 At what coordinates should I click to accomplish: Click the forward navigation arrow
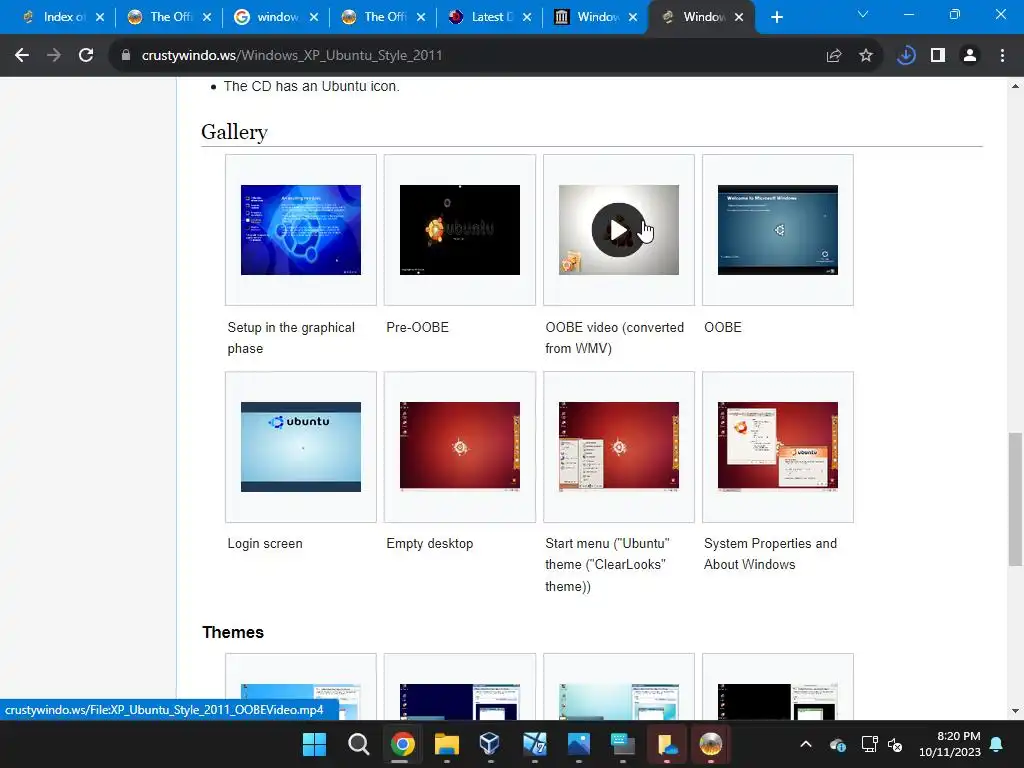[x=54, y=56]
